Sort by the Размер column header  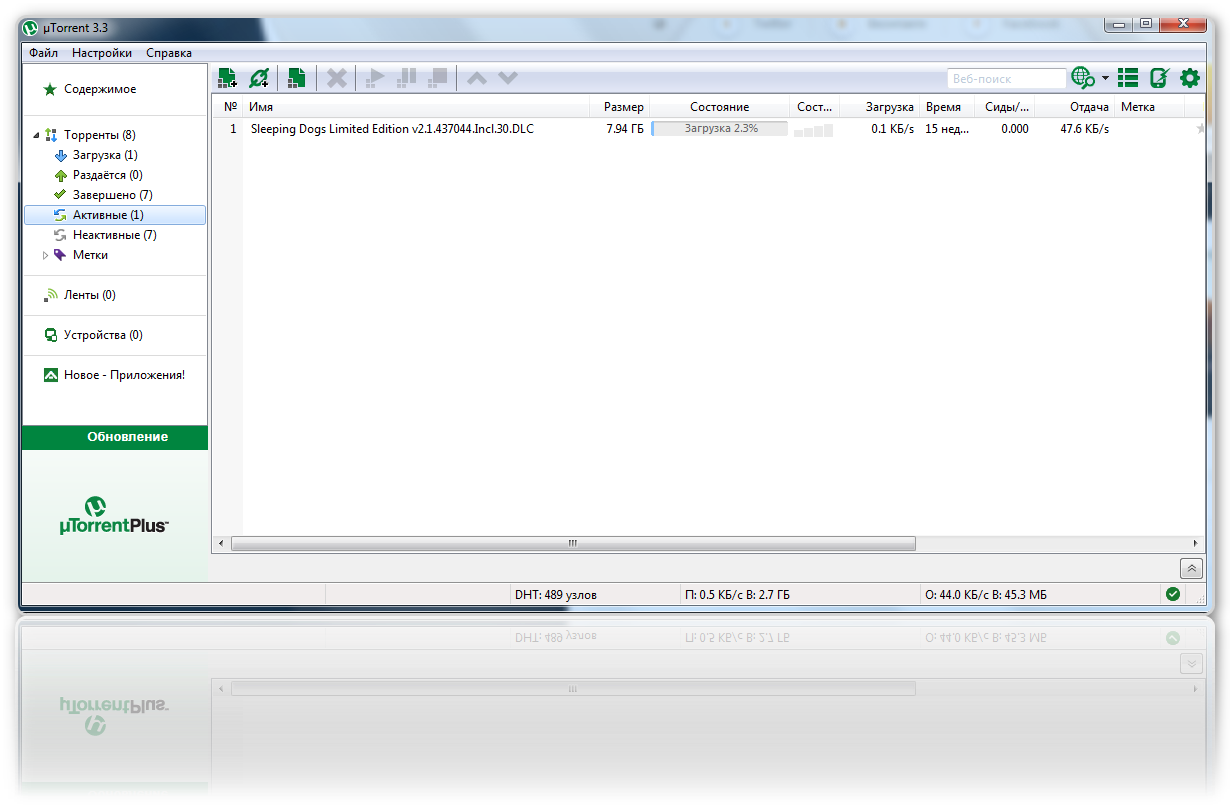tap(619, 107)
